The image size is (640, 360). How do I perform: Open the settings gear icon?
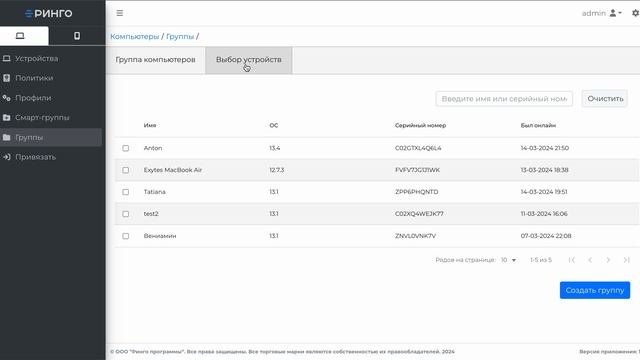click(635, 13)
